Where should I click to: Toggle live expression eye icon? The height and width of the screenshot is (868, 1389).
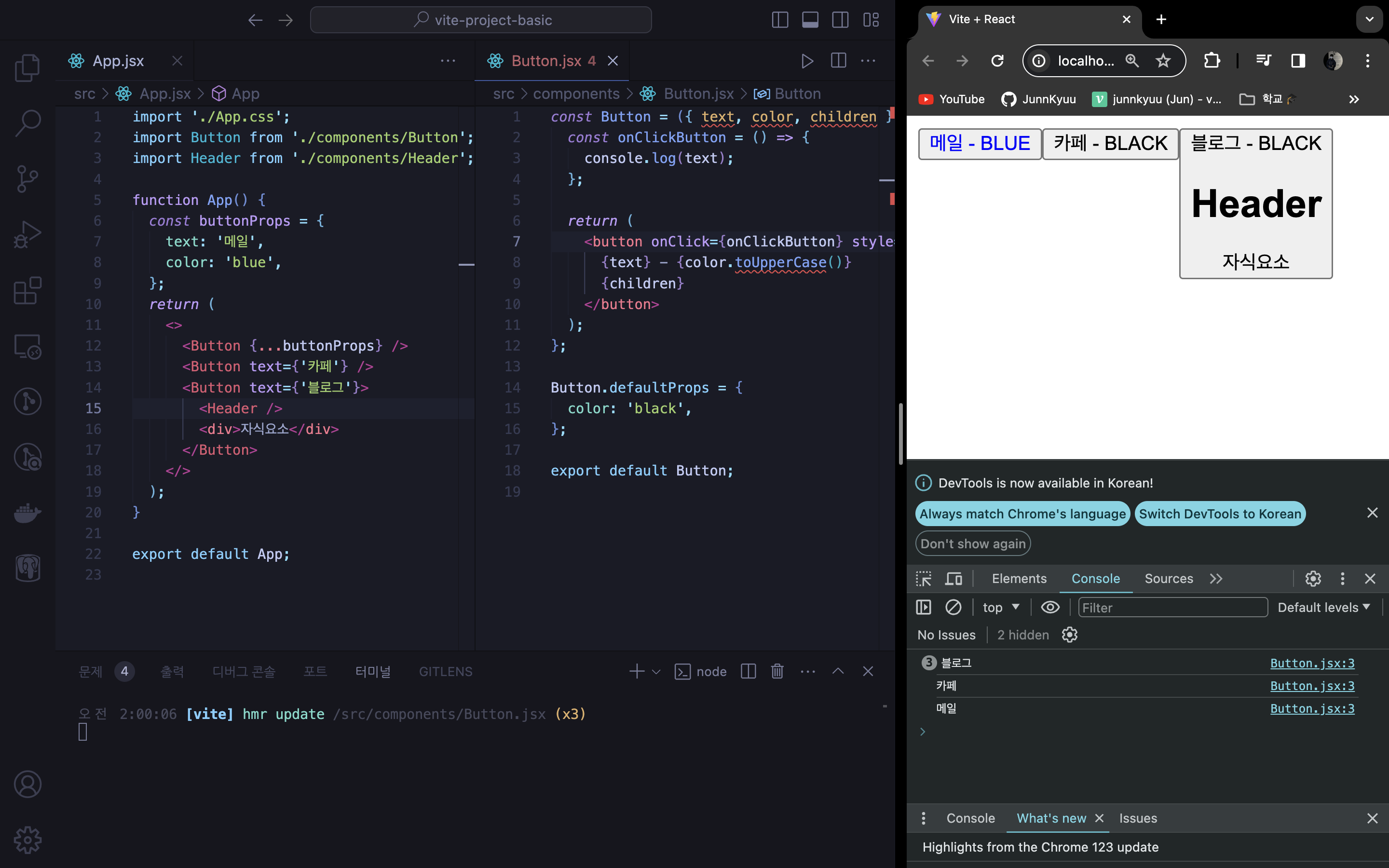[x=1050, y=608]
